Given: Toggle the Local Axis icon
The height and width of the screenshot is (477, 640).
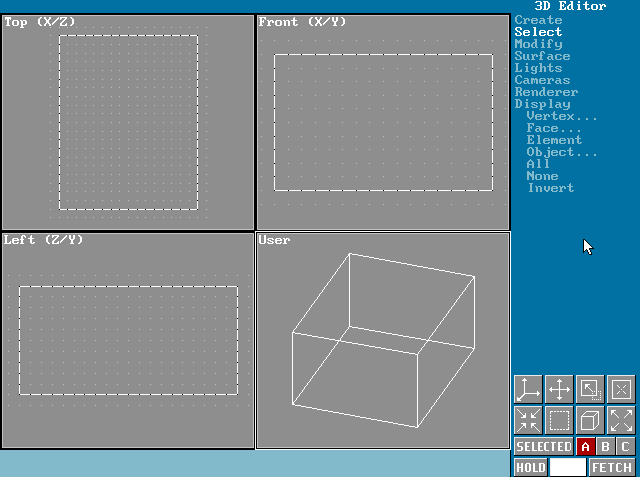Looking at the screenshot, I should [621, 389].
